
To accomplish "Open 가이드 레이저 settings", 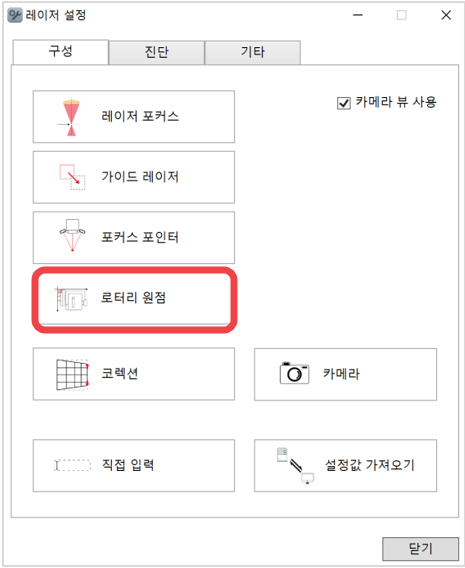I will [134, 177].
